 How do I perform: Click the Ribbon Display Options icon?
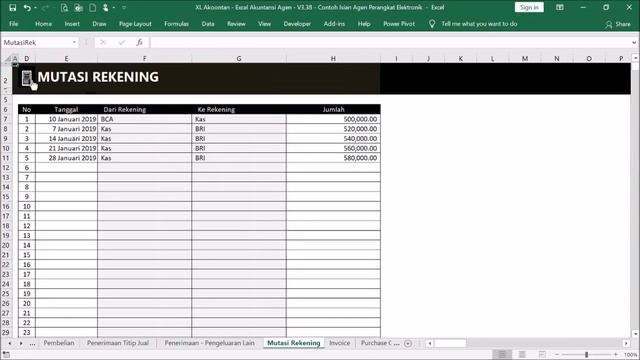(x=560, y=7)
